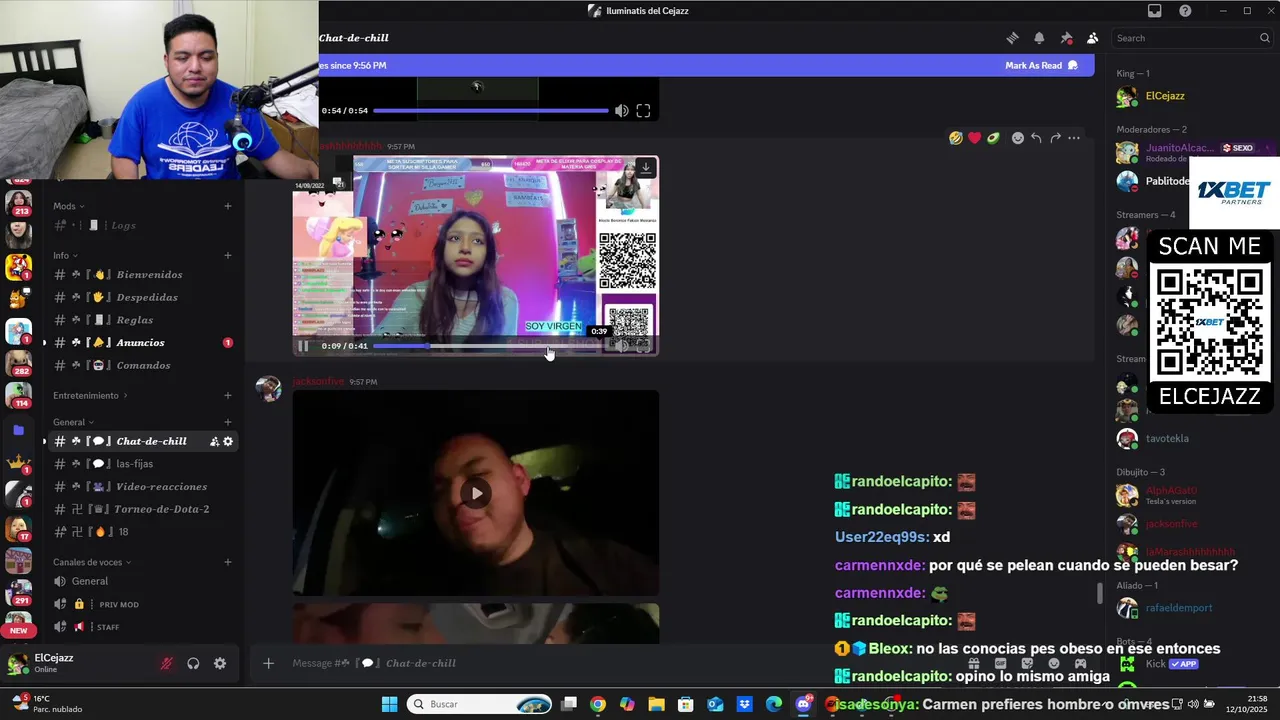This screenshot has width=1280, height=720.
Task: Open File Explorer from taskbar
Action: point(656,704)
